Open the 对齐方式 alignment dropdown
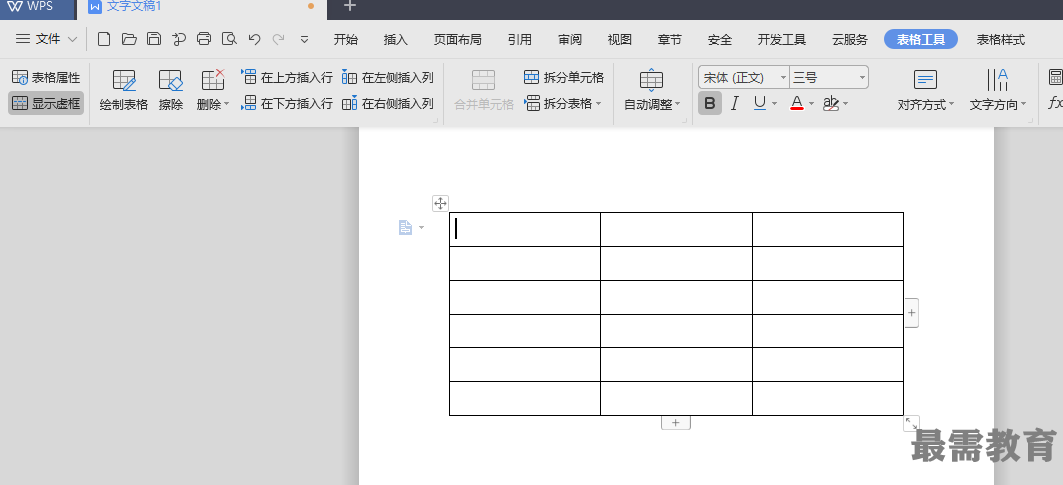 [x=925, y=90]
